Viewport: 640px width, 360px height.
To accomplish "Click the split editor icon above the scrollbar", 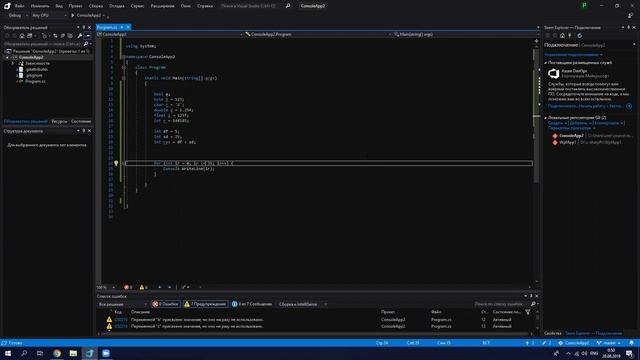I will pos(536,41).
